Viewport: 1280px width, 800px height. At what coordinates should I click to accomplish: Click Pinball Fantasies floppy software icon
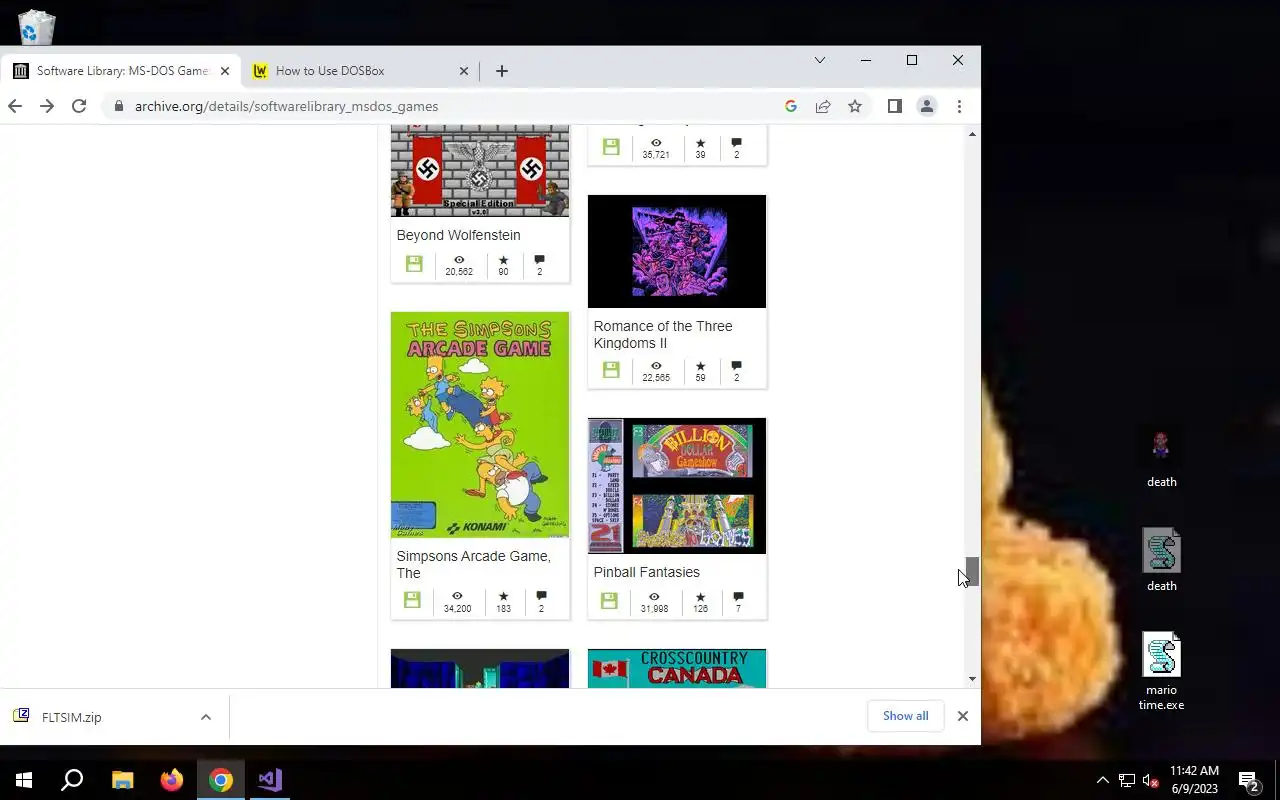609,601
